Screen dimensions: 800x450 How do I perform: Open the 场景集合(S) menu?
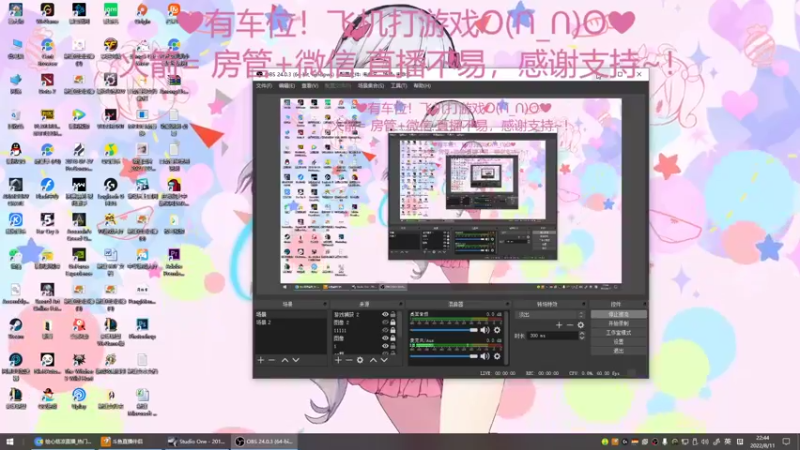tap(371, 86)
